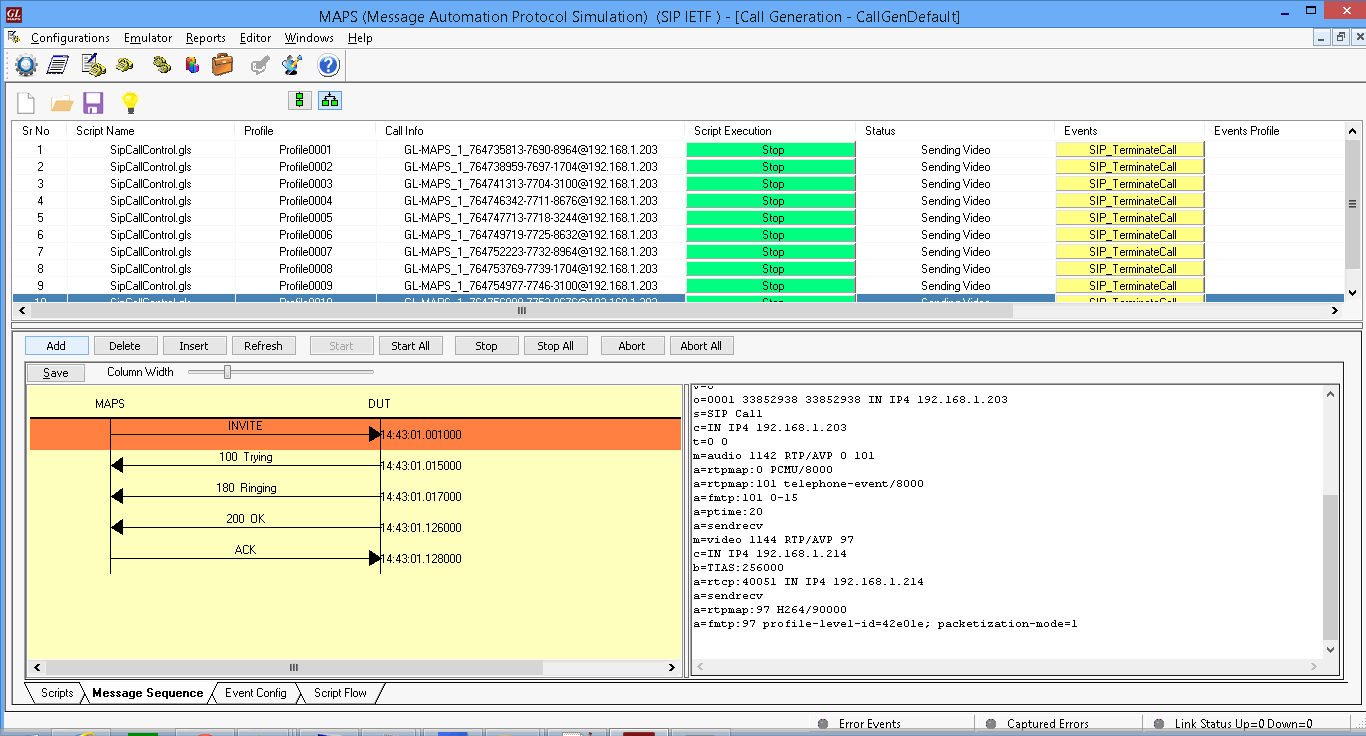The height and width of the screenshot is (736, 1366).
Task: Click the brown briefcase toolbar icon
Action: 222,66
